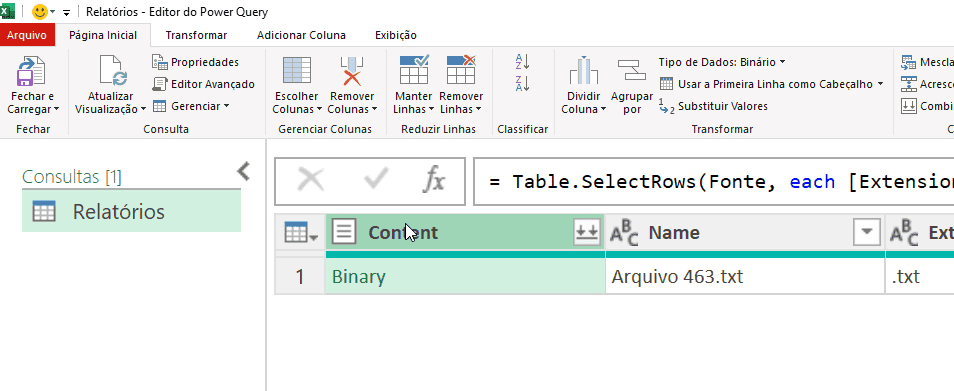Open Propriedades of the query
Image resolution: width=954 pixels, height=391 pixels.
195,62
